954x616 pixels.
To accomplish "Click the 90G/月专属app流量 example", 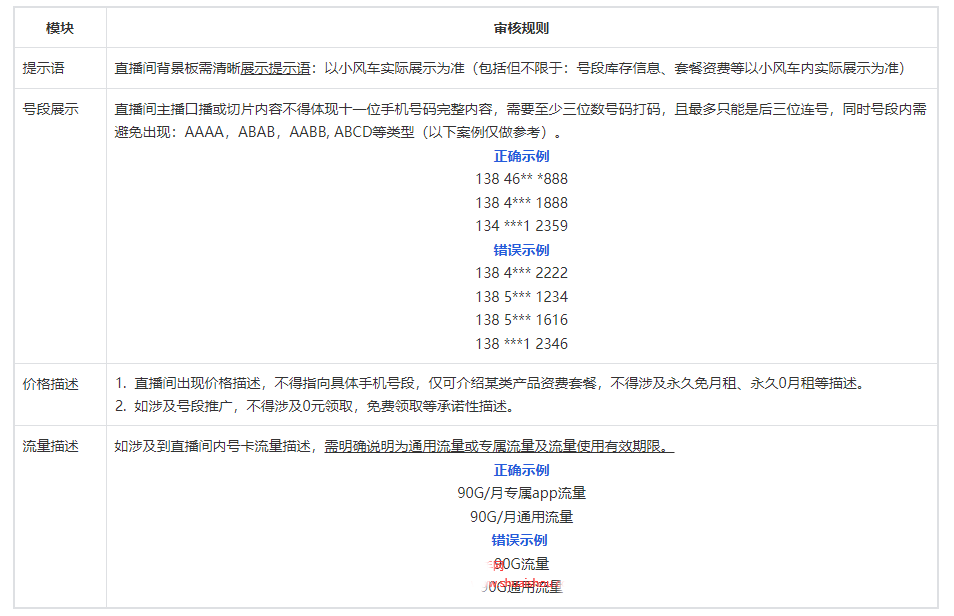I will point(521,493).
